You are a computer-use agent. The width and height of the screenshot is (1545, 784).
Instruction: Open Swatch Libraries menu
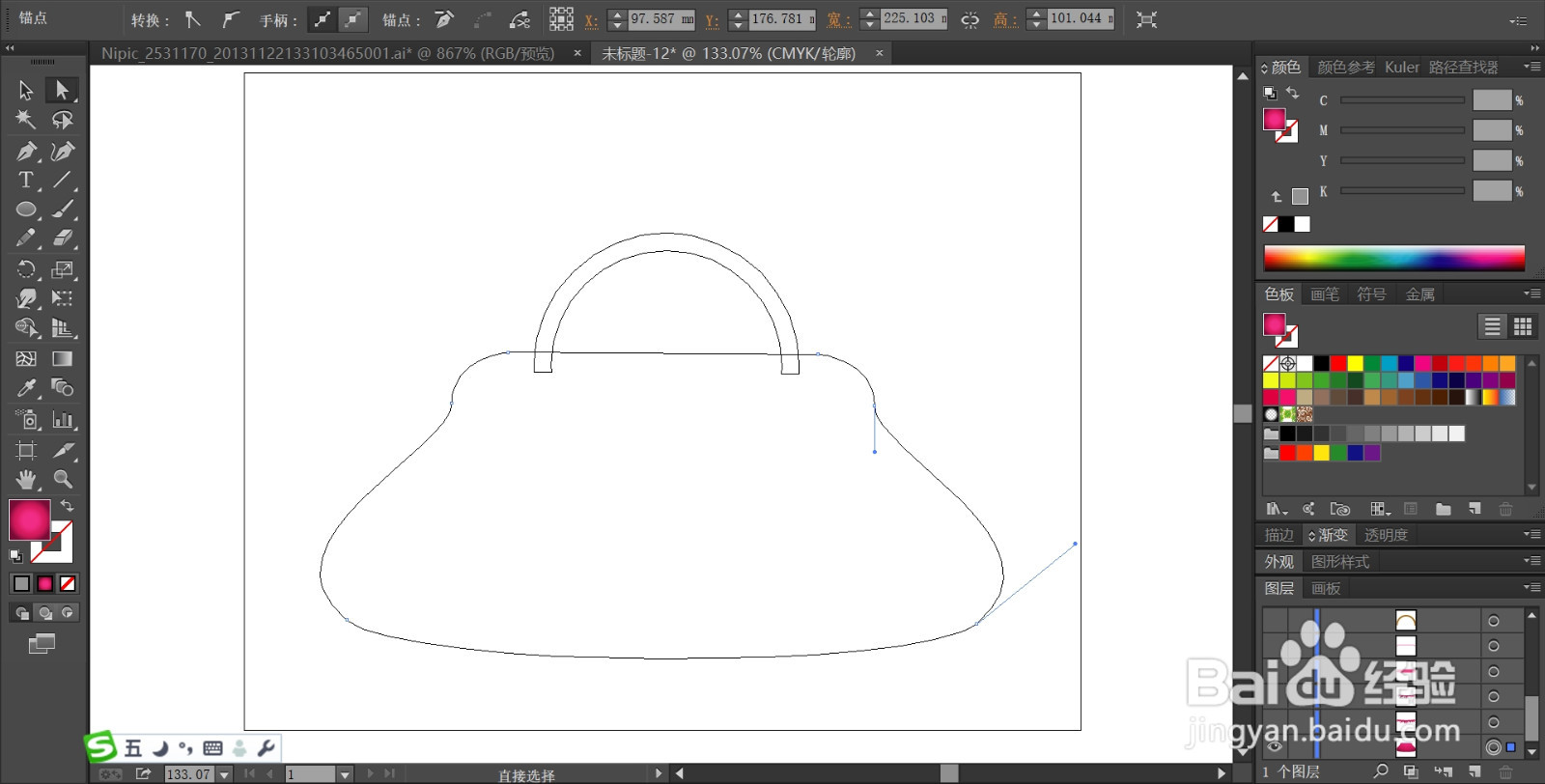pos(1277,509)
